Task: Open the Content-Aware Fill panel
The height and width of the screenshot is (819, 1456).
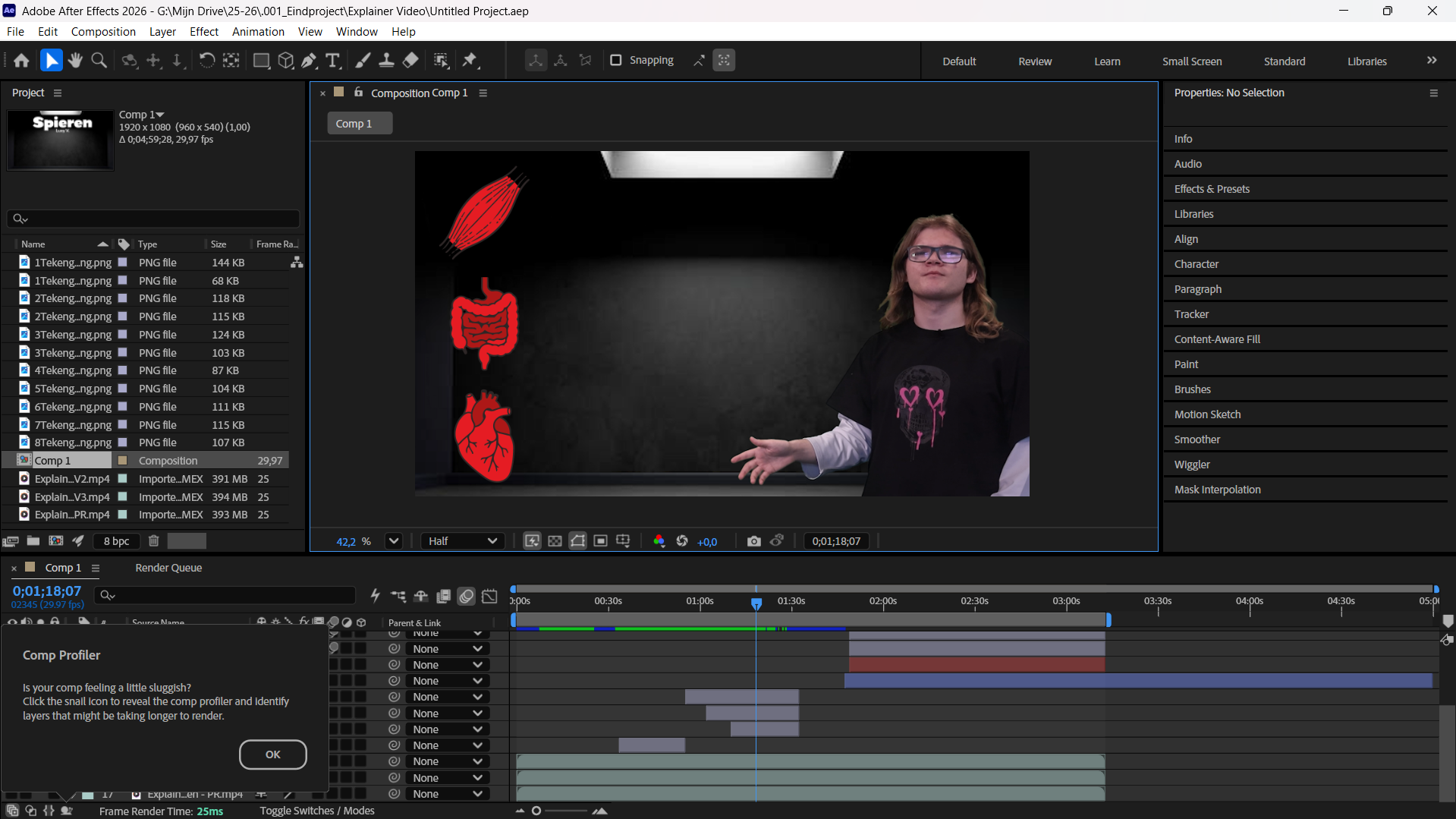Action: (x=1217, y=339)
